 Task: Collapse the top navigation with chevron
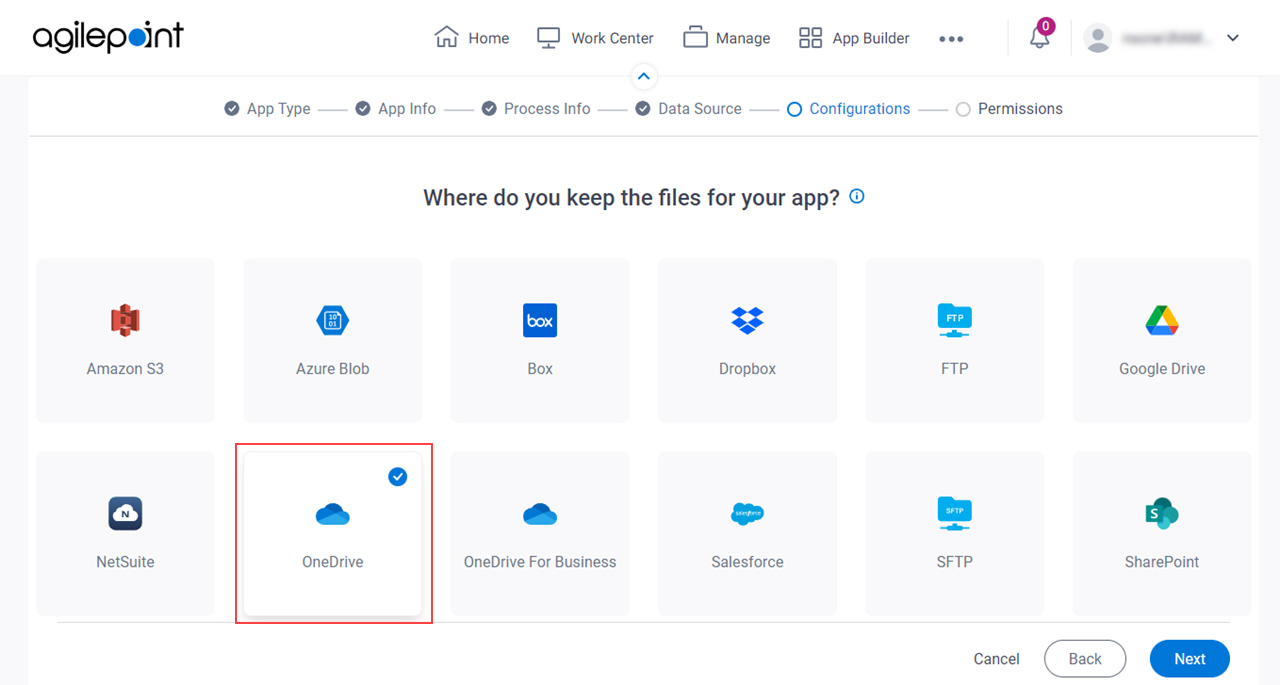[x=644, y=76]
